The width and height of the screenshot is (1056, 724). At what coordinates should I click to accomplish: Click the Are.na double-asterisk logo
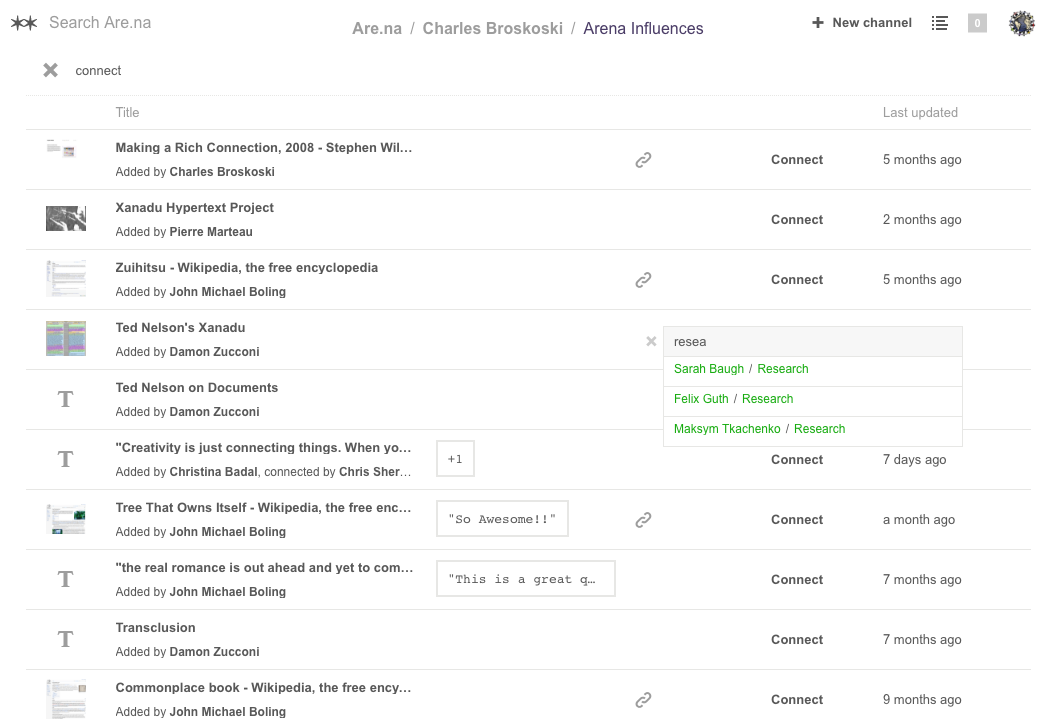pos(24,23)
